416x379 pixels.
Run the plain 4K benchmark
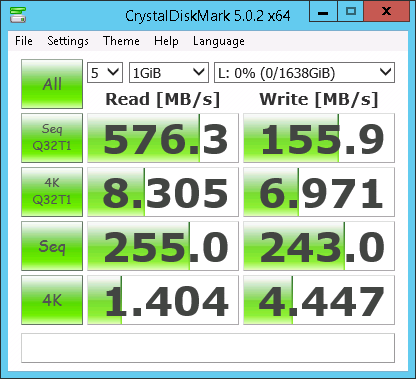(52, 300)
